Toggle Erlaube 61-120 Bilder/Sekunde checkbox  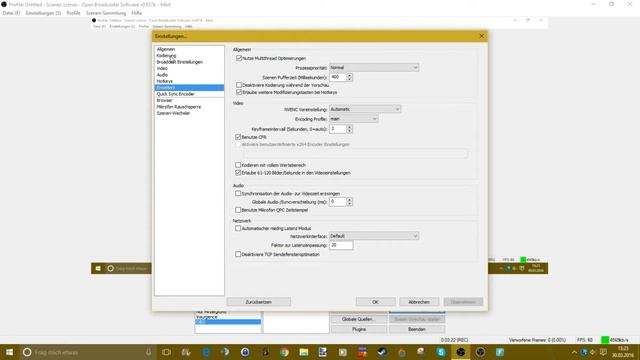(238, 173)
